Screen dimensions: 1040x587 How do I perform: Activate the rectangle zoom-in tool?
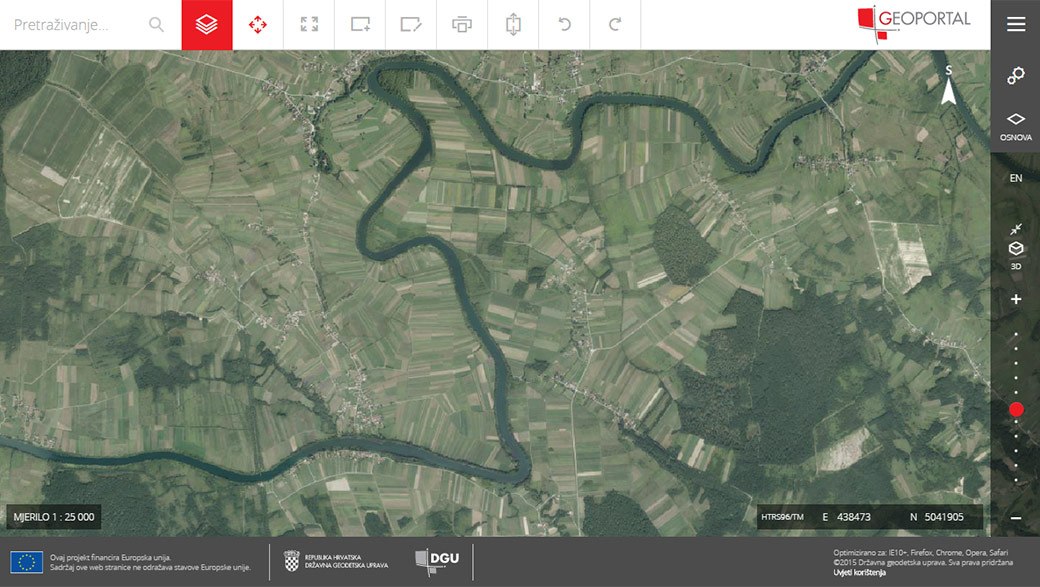click(360, 25)
